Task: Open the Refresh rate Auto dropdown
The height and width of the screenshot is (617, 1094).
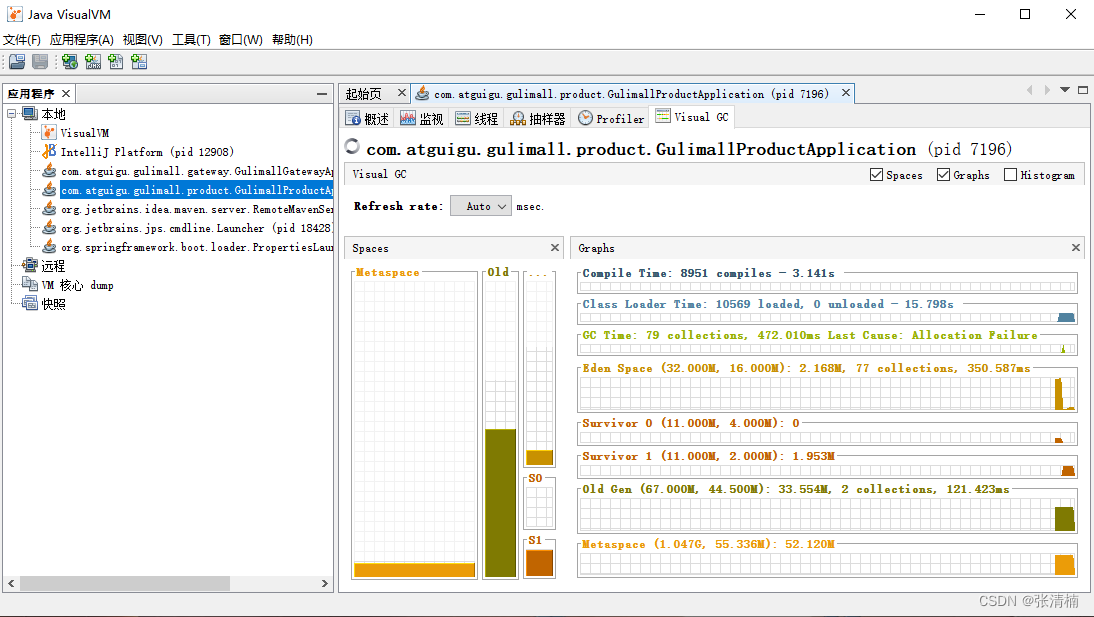Action: click(x=481, y=206)
